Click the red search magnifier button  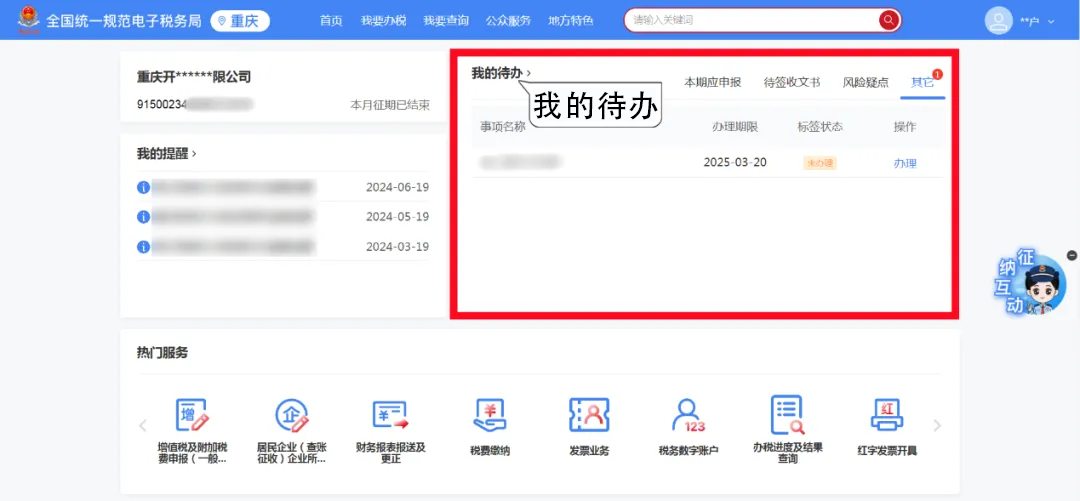click(x=888, y=20)
